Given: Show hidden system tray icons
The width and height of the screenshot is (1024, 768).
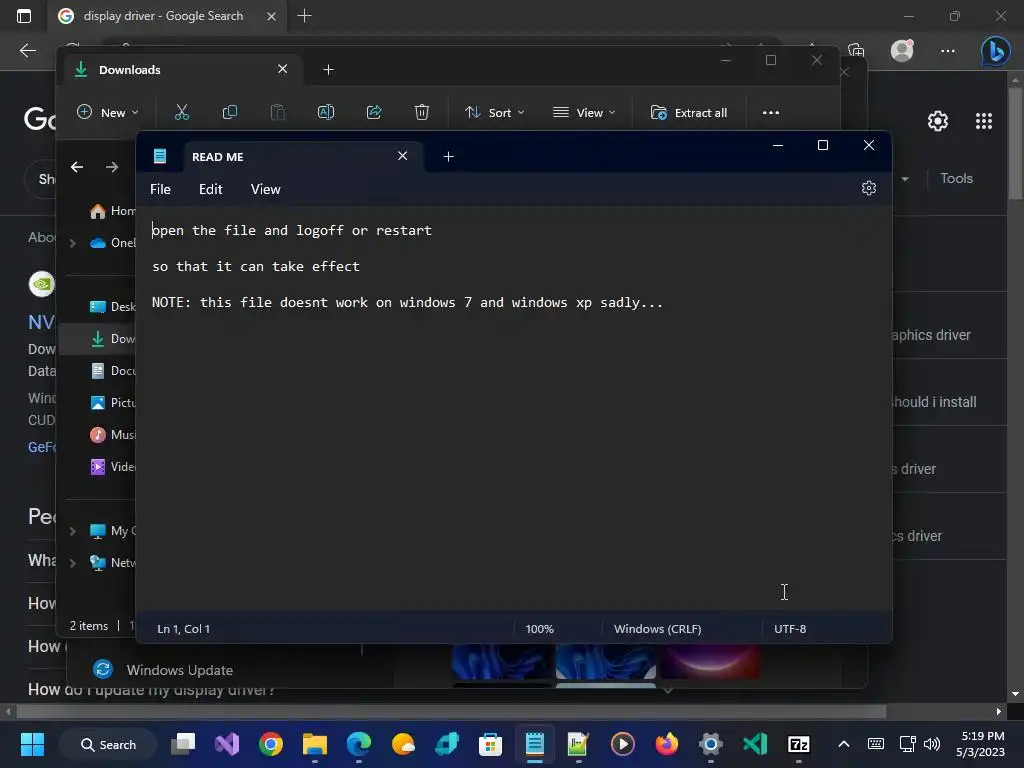Looking at the screenshot, I should 844,744.
